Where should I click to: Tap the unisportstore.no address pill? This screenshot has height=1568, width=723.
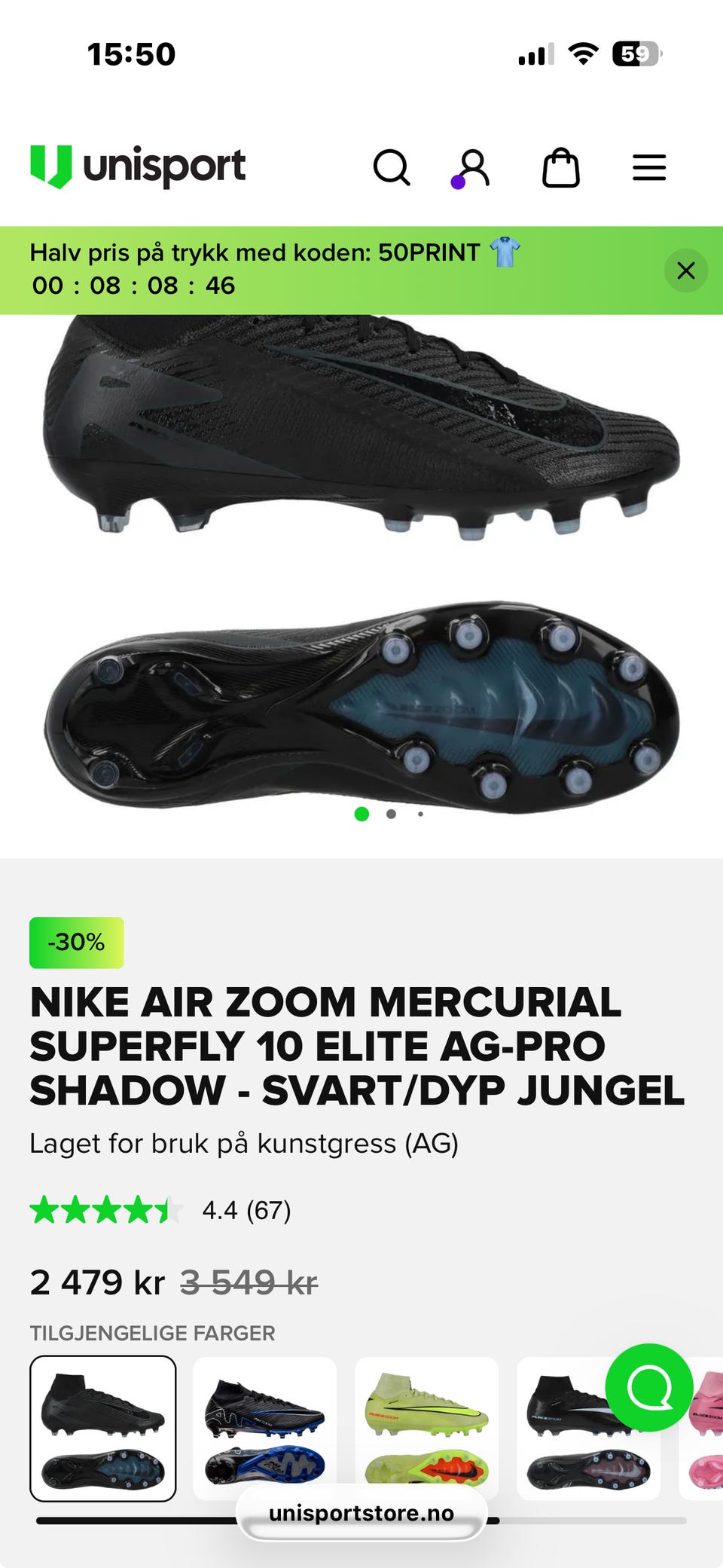point(361,1513)
